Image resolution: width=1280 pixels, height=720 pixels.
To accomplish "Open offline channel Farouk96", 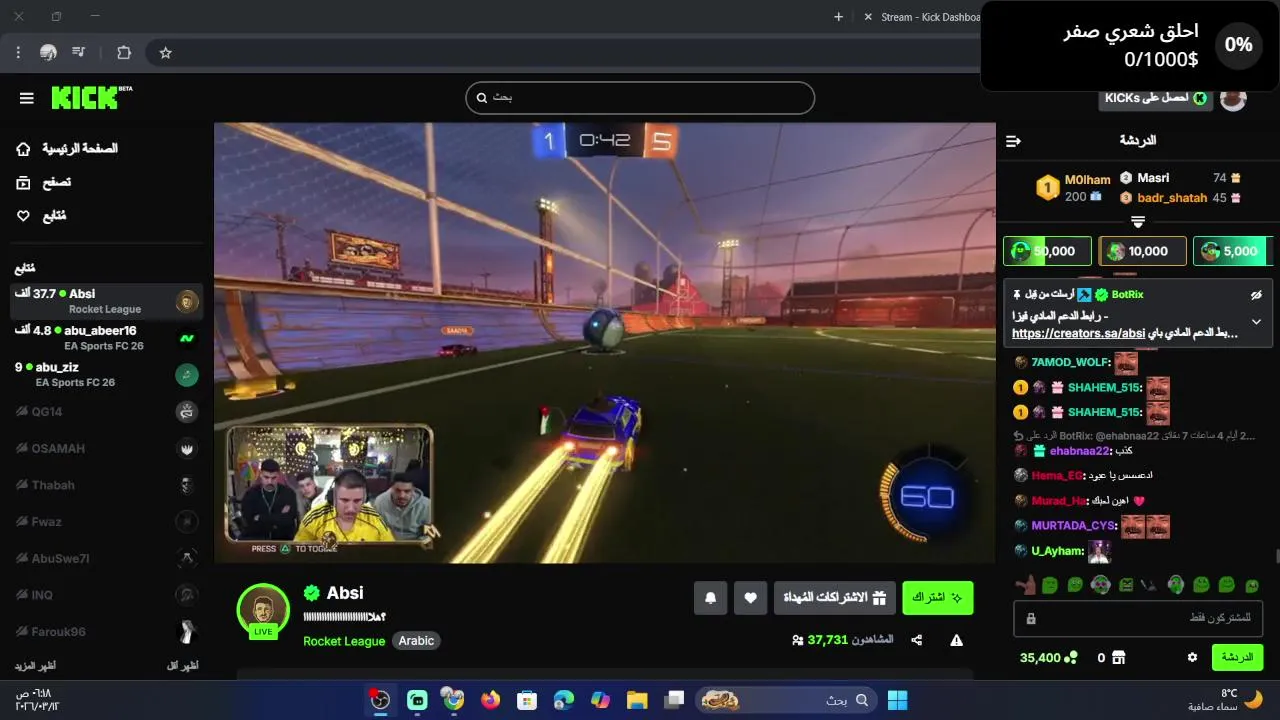I will point(107,631).
